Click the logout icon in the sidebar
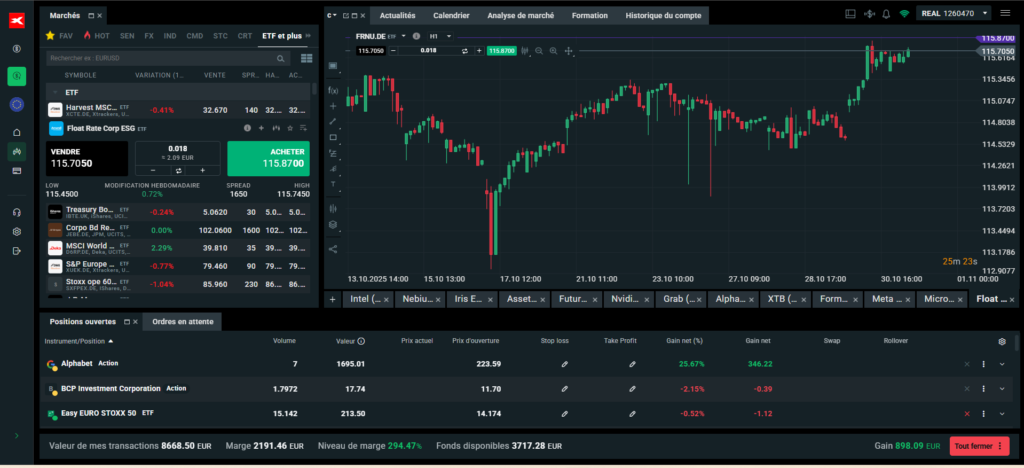Screen dimensions: 1024x468 pyautogui.click(x=17, y=251)
